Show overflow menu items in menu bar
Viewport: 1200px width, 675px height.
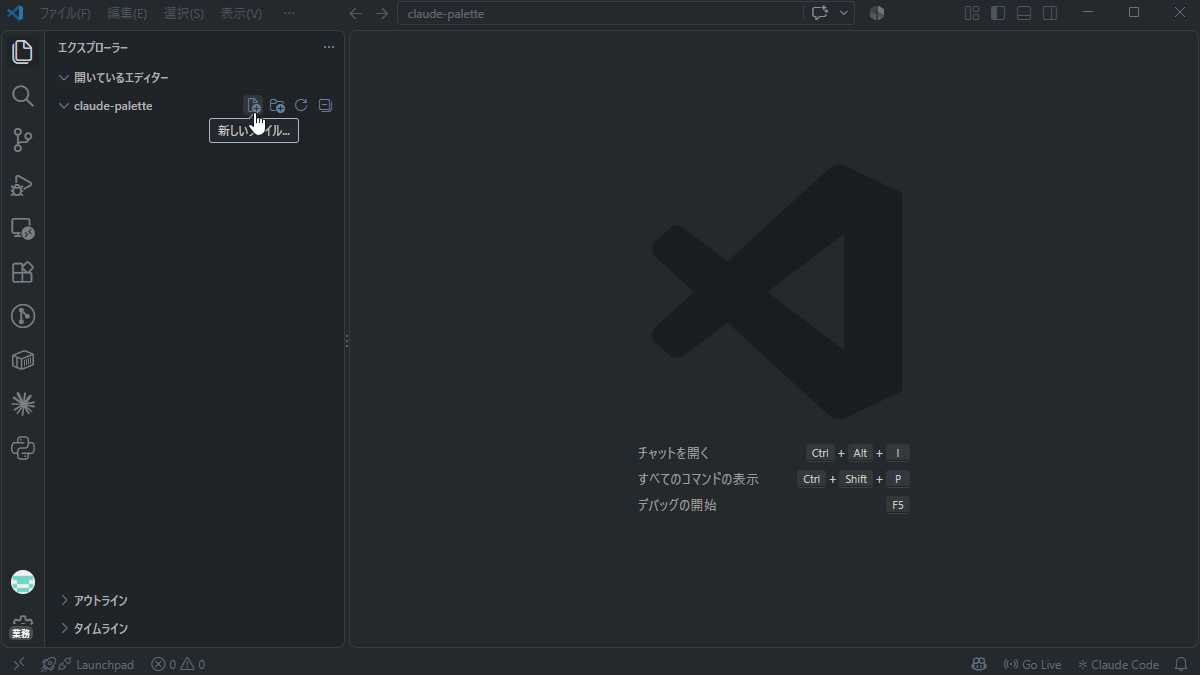[289, 13]
